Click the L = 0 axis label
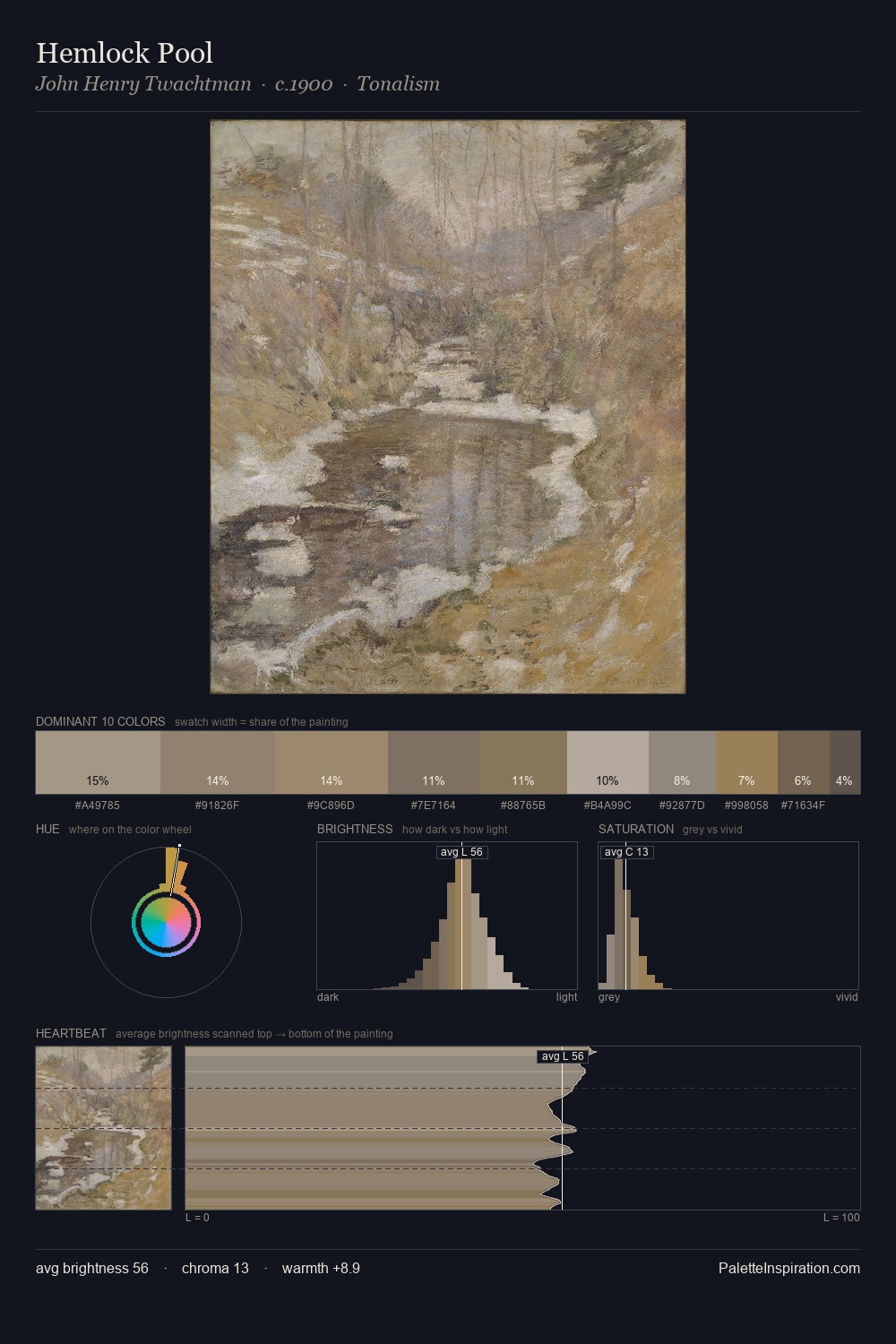 197,1218
